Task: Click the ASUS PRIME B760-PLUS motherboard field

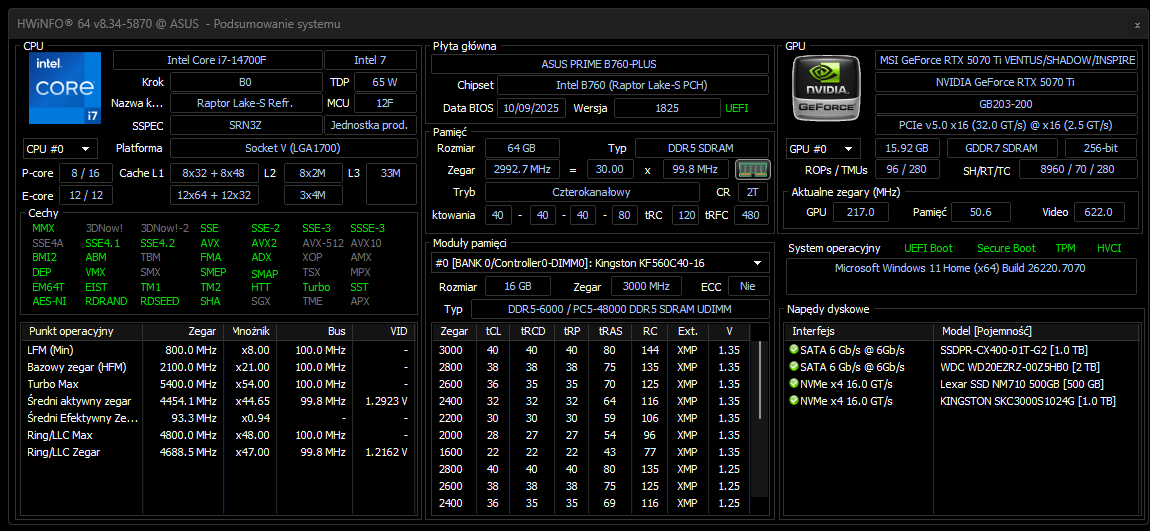Action: (x=600, y=64)
